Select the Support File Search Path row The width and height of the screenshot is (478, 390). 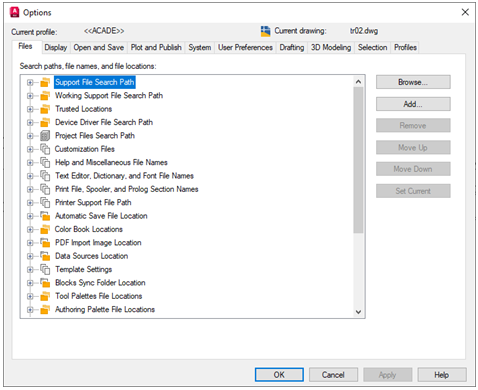(x=95, y=82)
